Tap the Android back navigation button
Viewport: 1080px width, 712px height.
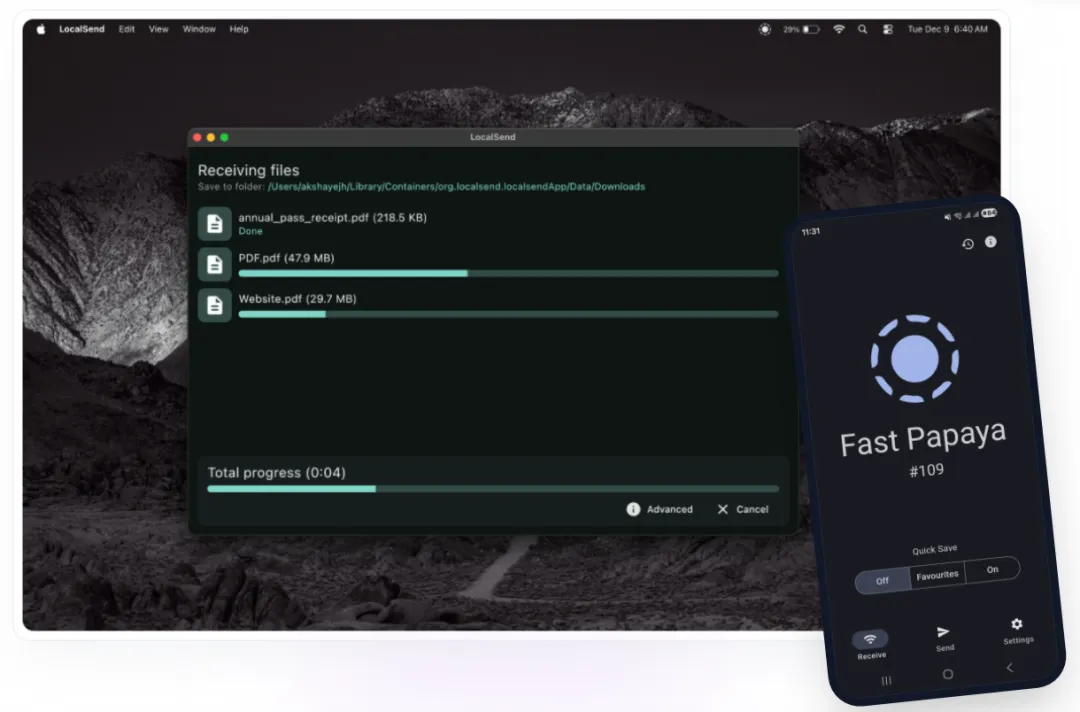[1010, 667]
